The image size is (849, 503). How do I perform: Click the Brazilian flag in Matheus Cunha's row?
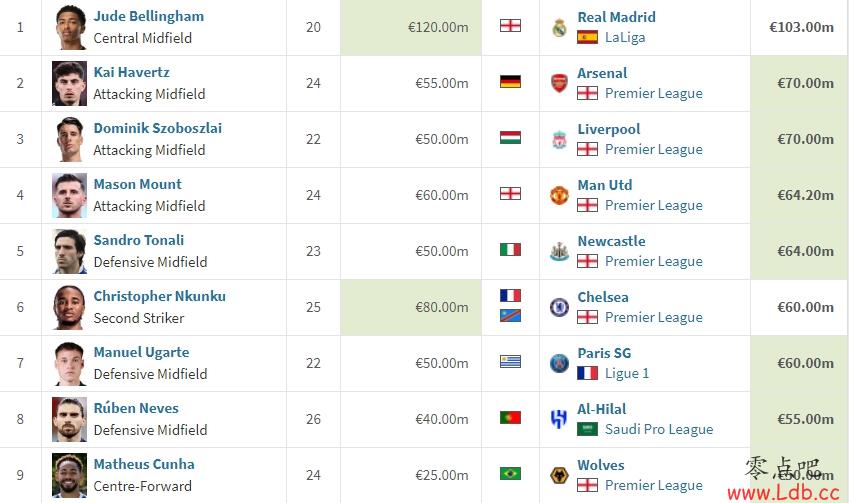tap(510, 474)
